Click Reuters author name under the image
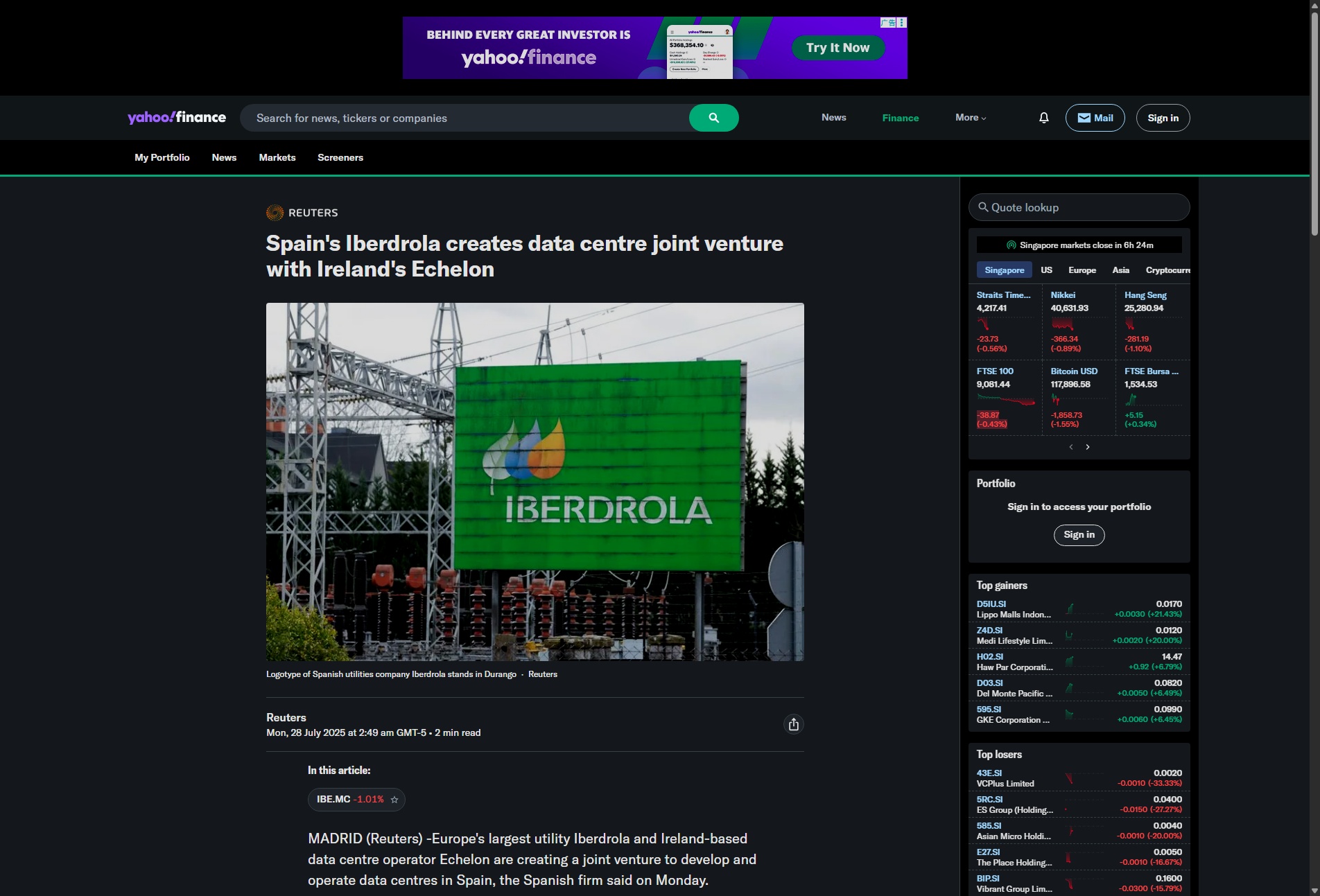1320x896 pixels. click(286, 718)
